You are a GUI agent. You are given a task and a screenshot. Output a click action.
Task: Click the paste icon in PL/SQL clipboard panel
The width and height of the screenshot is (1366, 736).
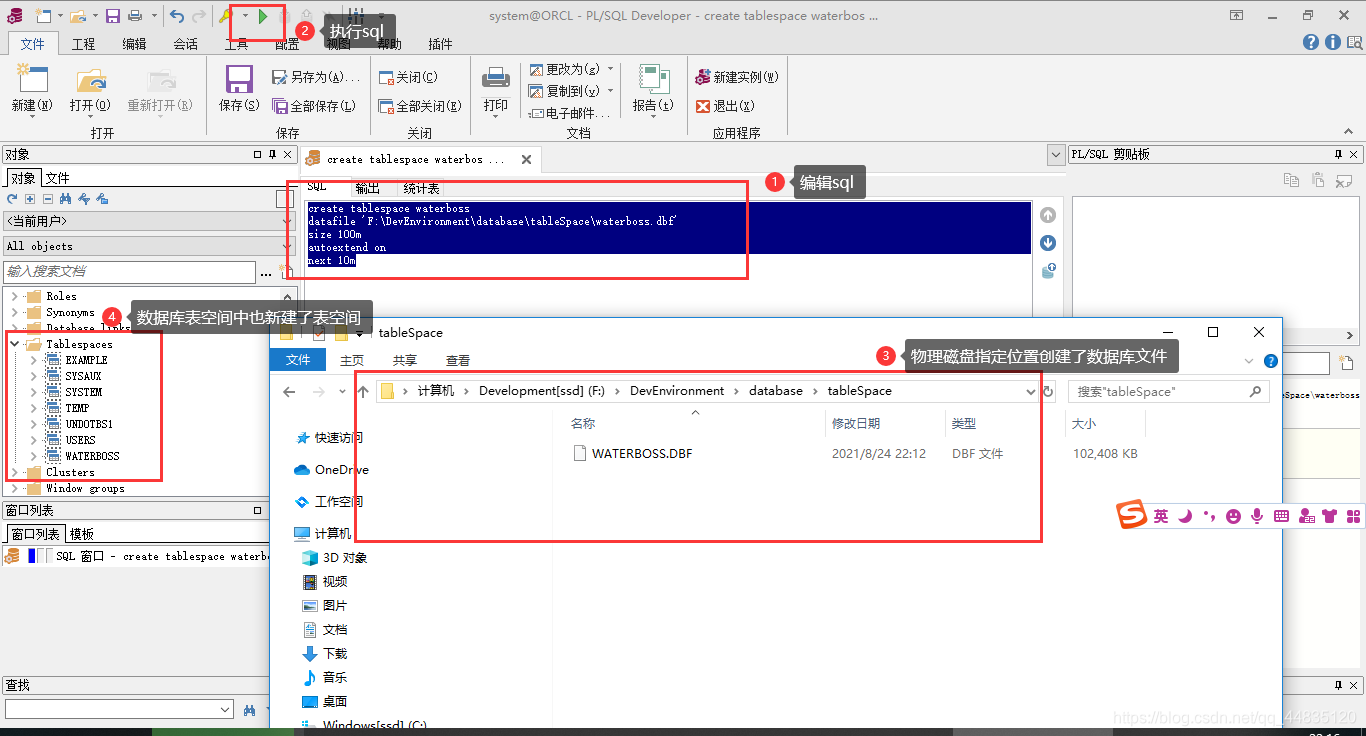tap(1319, 180)
